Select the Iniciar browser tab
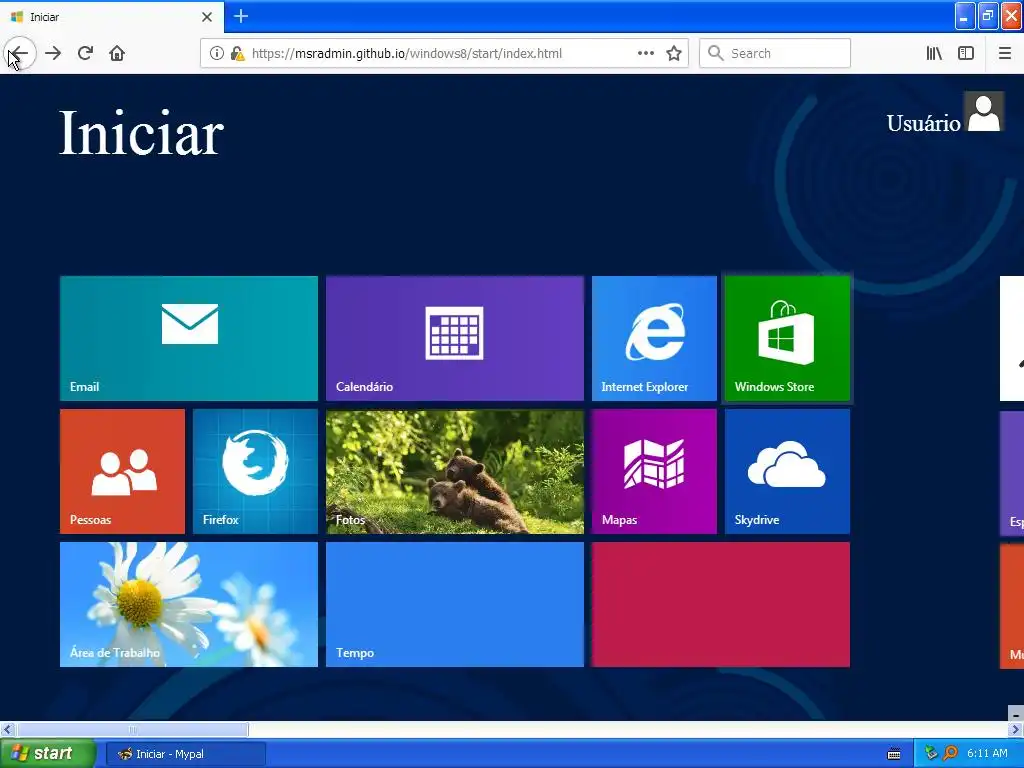The image size is (1024, 768). coord(111,17)
